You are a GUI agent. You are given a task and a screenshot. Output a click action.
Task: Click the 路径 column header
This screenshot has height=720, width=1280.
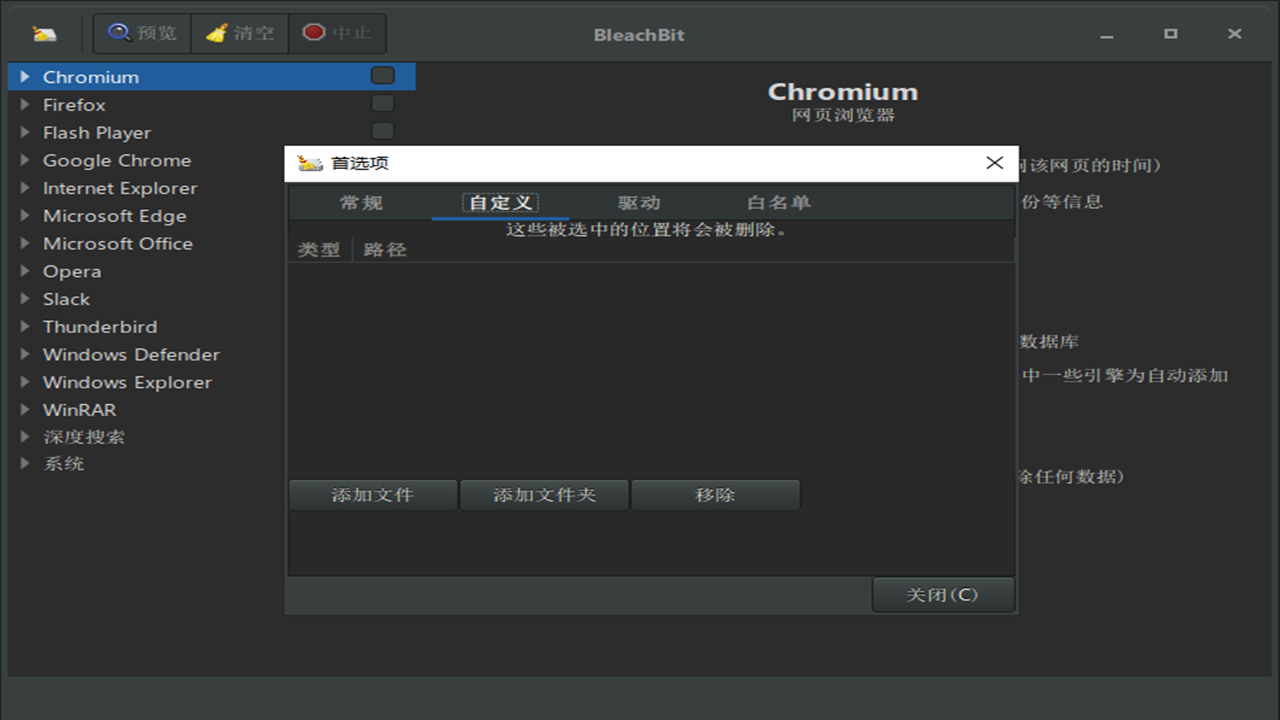pos(385,250)
